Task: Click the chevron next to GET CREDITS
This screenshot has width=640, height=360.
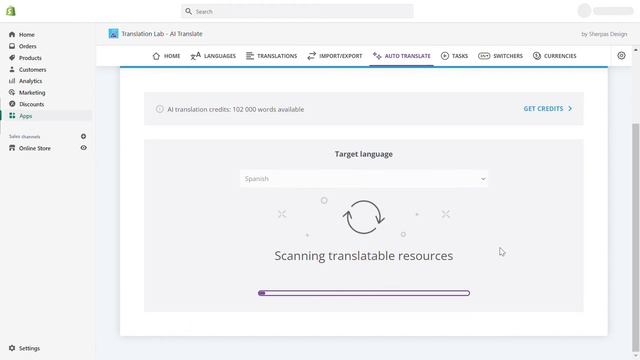Action: [x=570, y=109]
